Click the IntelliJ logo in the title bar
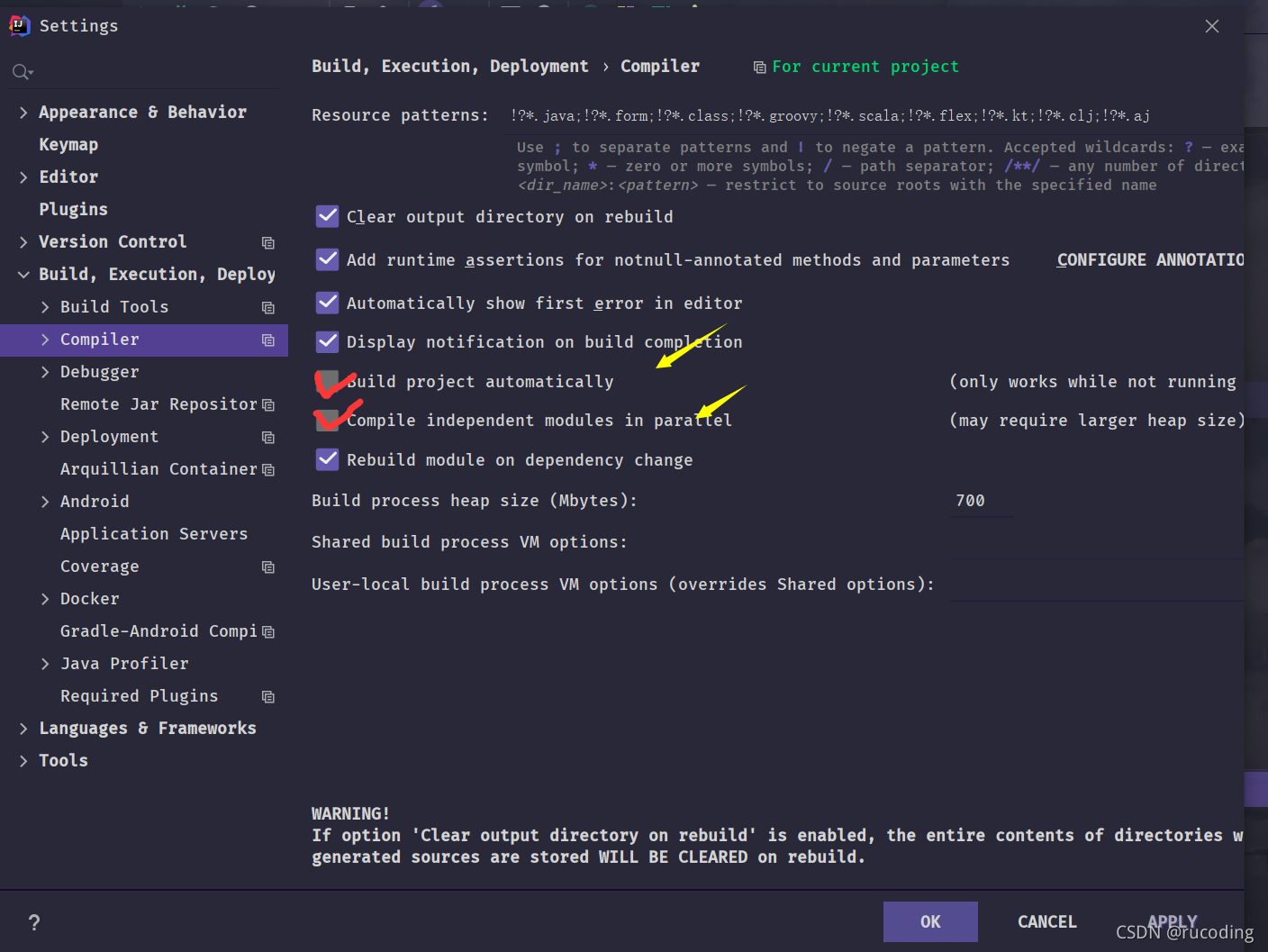The height and width of the screenshot is (952, 1268). pyautogui.click(x=20, y=25)
